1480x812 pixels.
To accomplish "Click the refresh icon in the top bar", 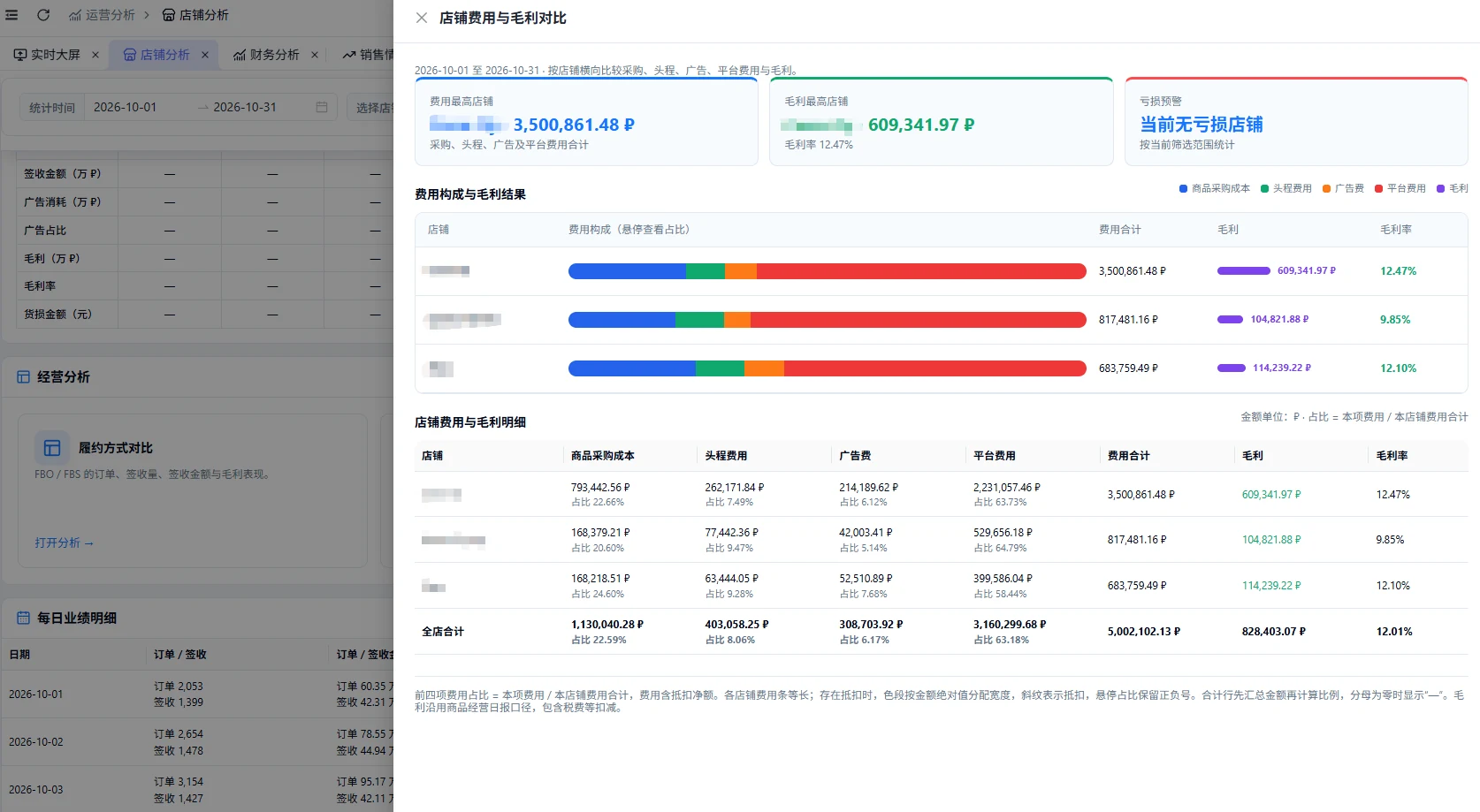I will click(43, 15).
